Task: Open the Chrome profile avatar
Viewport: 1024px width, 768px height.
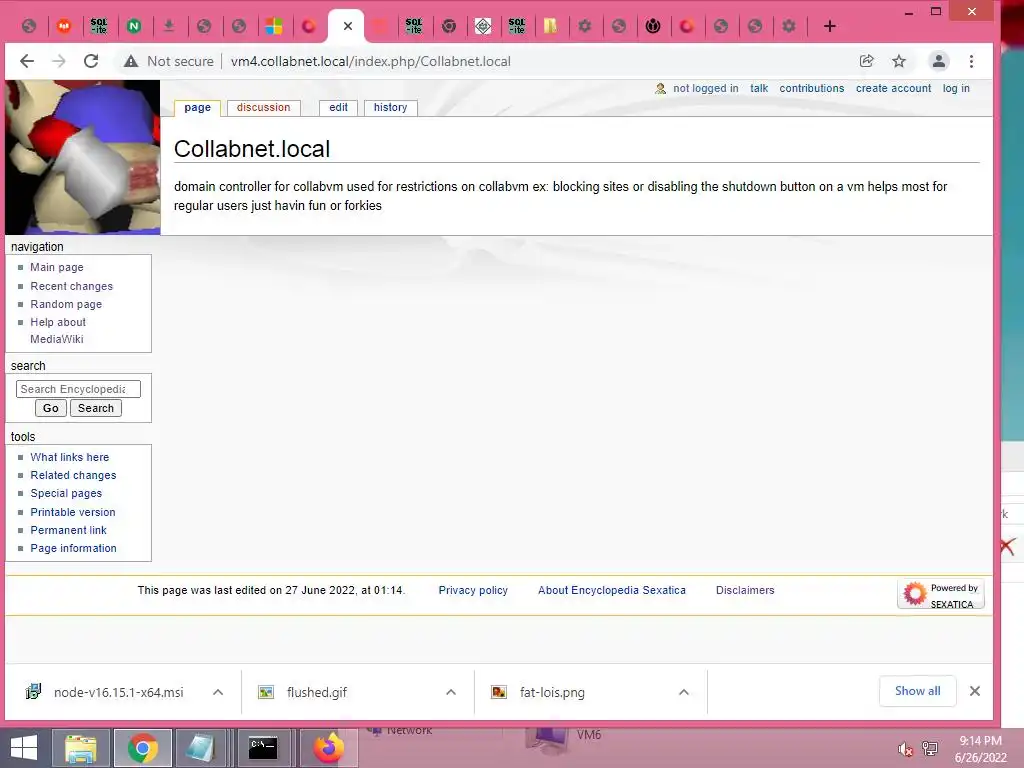Action: coord(938,61)
